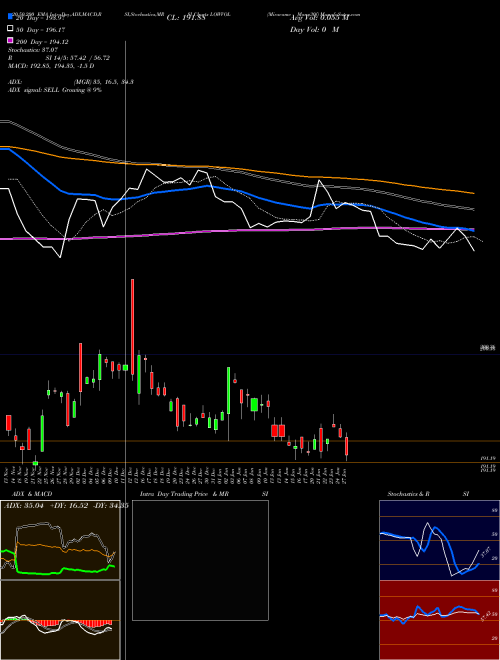Click the tall green candlestick in early January
Image resolution: width=500 pixels, height=660 pixels.
(x=229, y=390)
